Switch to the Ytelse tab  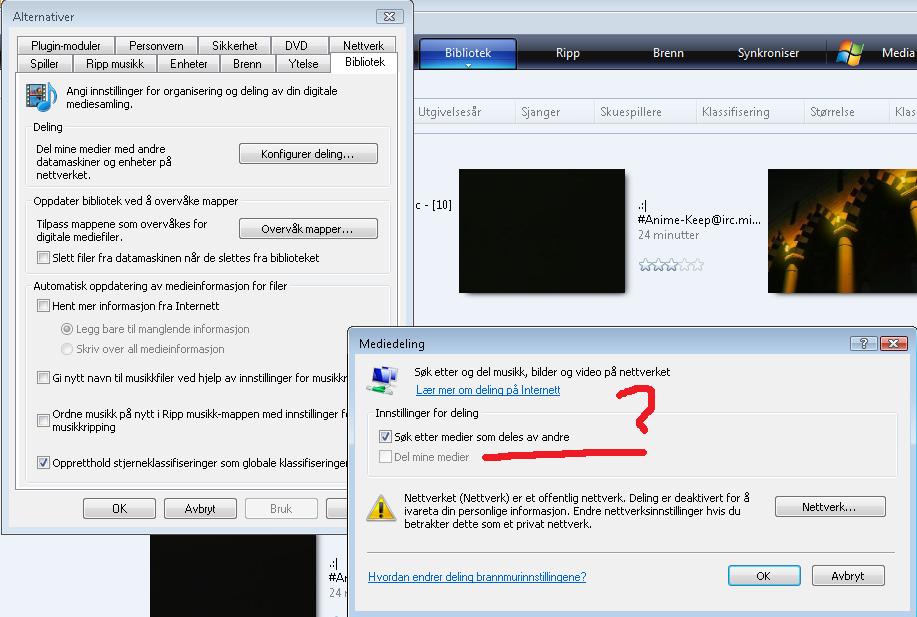click(x=304, y=64)
